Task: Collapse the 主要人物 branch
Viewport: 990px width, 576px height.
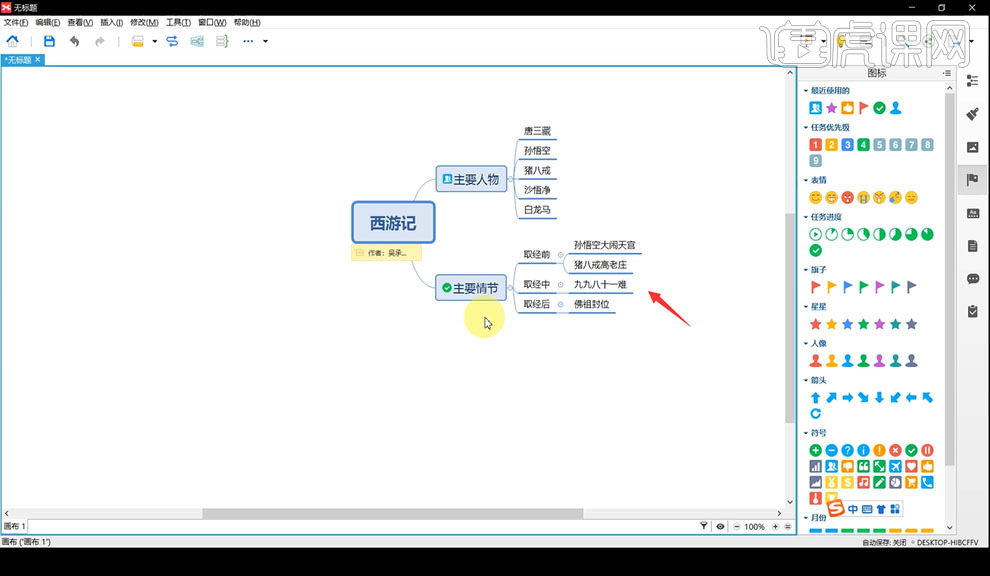Action: point(510,179)
